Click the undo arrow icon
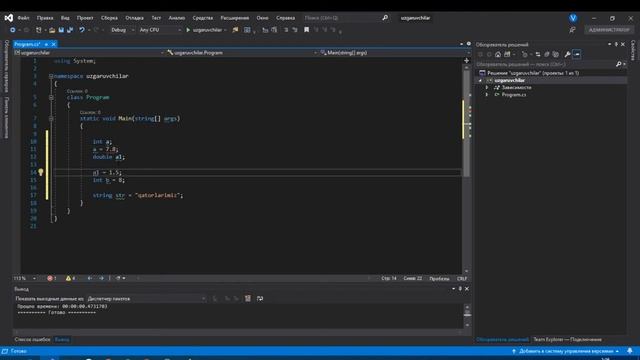 (82, 30)
